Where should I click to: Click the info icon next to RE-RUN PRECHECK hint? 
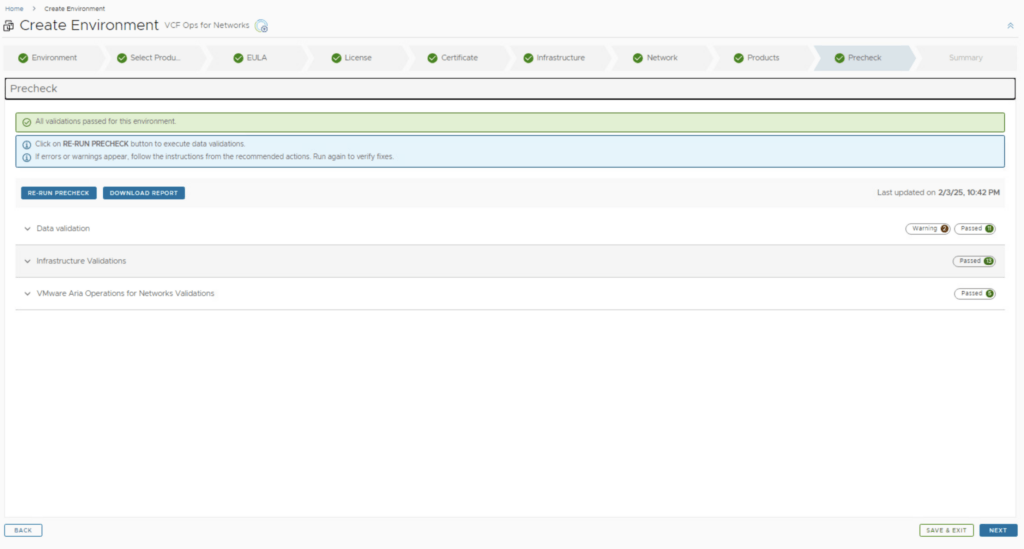click(27, 144)
